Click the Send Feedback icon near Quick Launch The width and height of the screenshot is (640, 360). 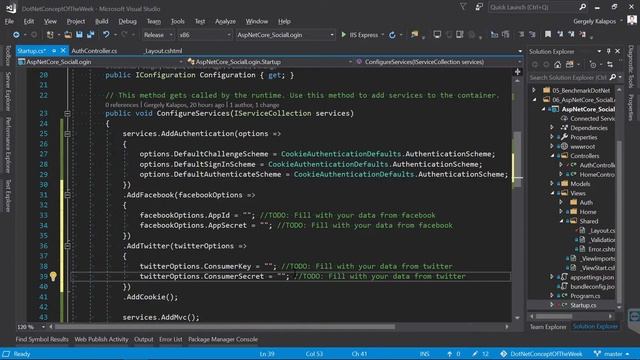tap(479, 7)
